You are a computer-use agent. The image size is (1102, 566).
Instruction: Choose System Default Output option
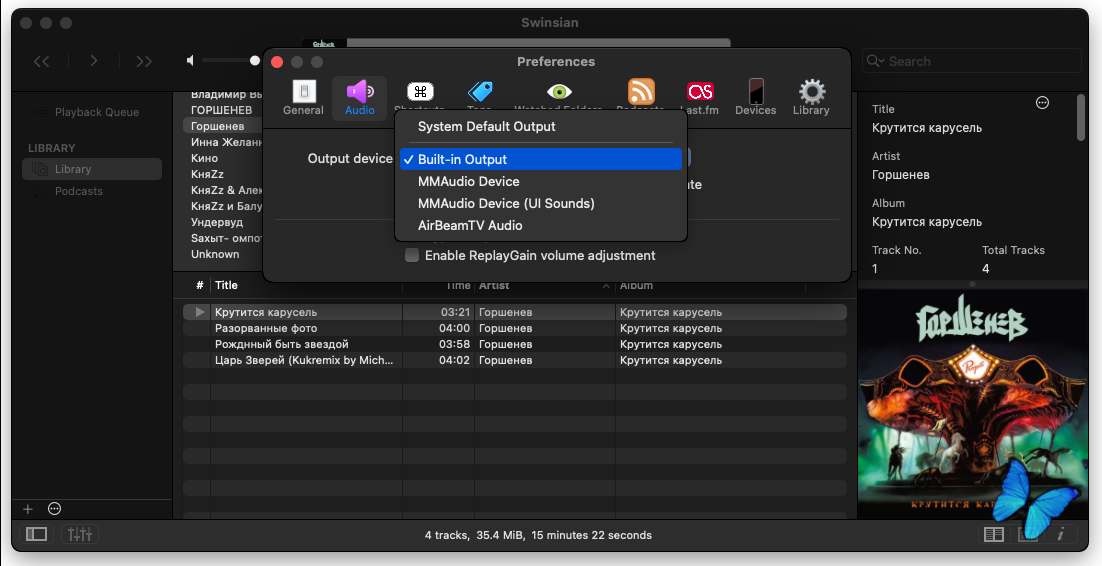(x=486, y=127)
